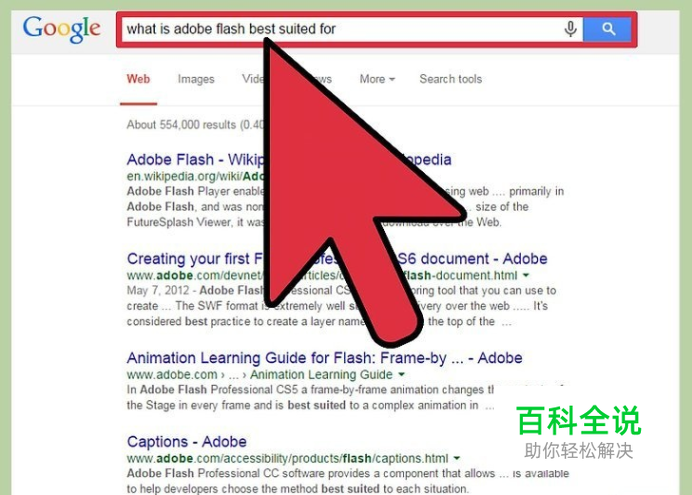Select the Web results tab
692x495 pixels.
[138, 79]
